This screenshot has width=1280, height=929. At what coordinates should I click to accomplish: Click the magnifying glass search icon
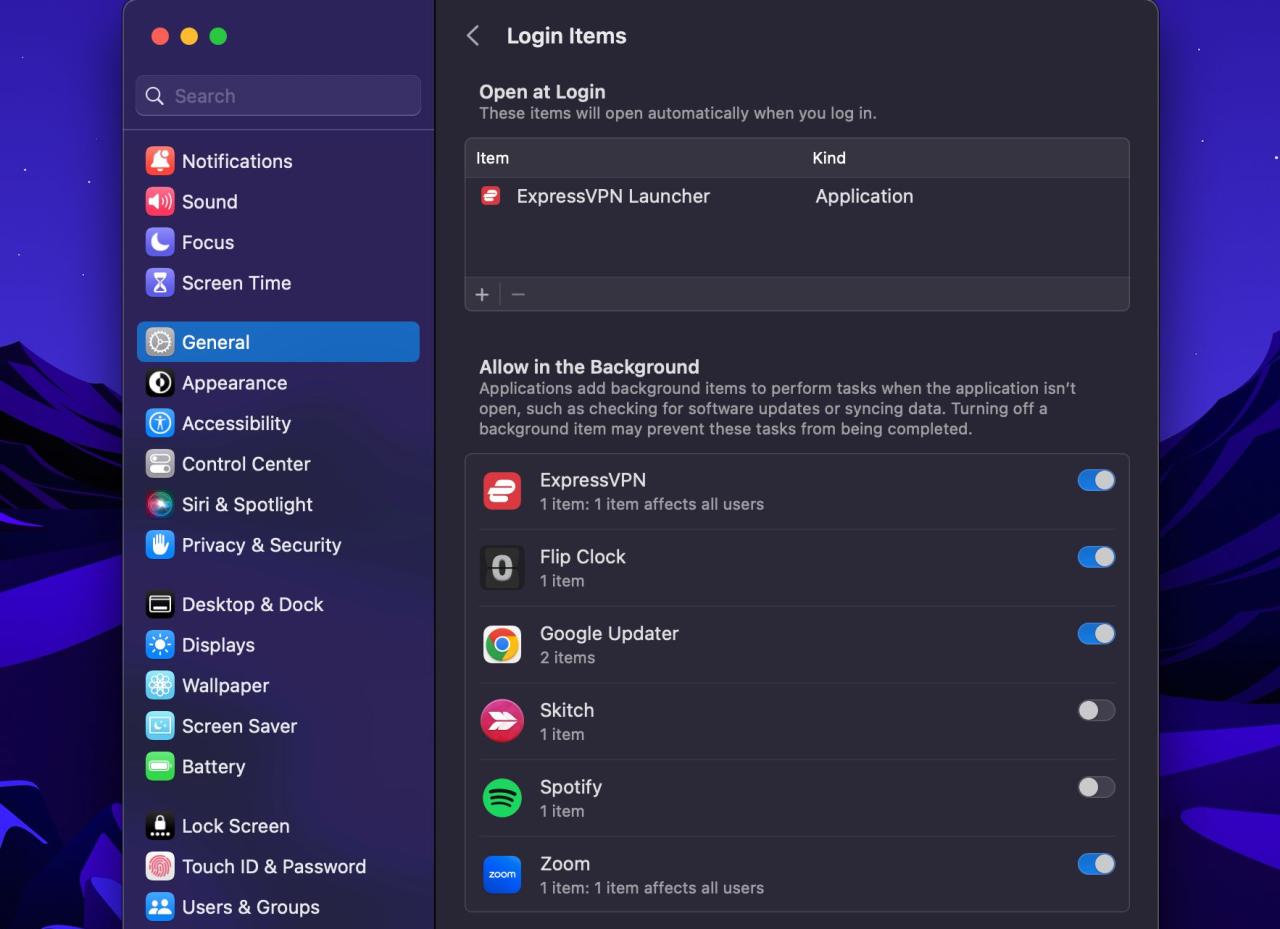(154, 96)
